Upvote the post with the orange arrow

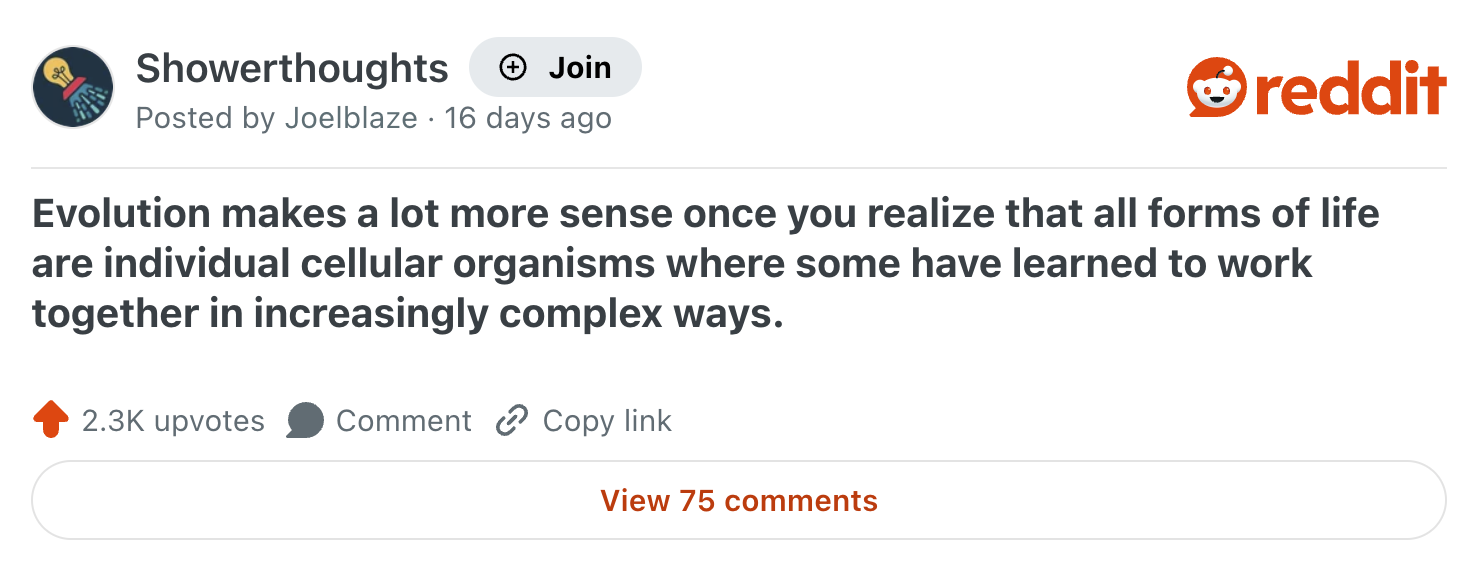51,420
